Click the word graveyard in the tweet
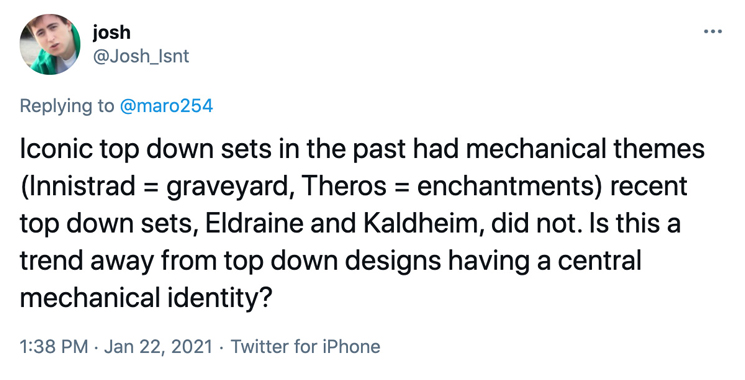Screen dimensions: 745x380 [x=227, y=187]
